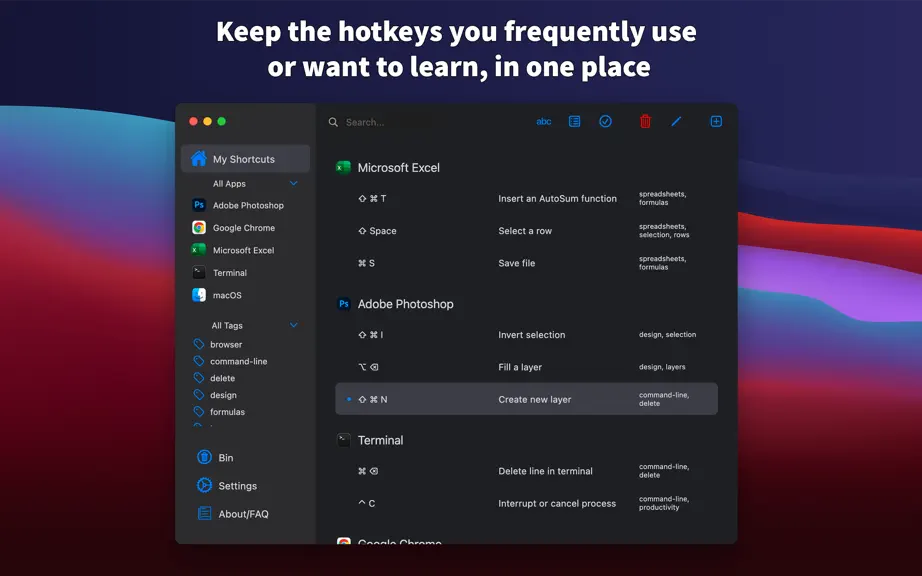Click the red trash delete icon

[645, 122]
